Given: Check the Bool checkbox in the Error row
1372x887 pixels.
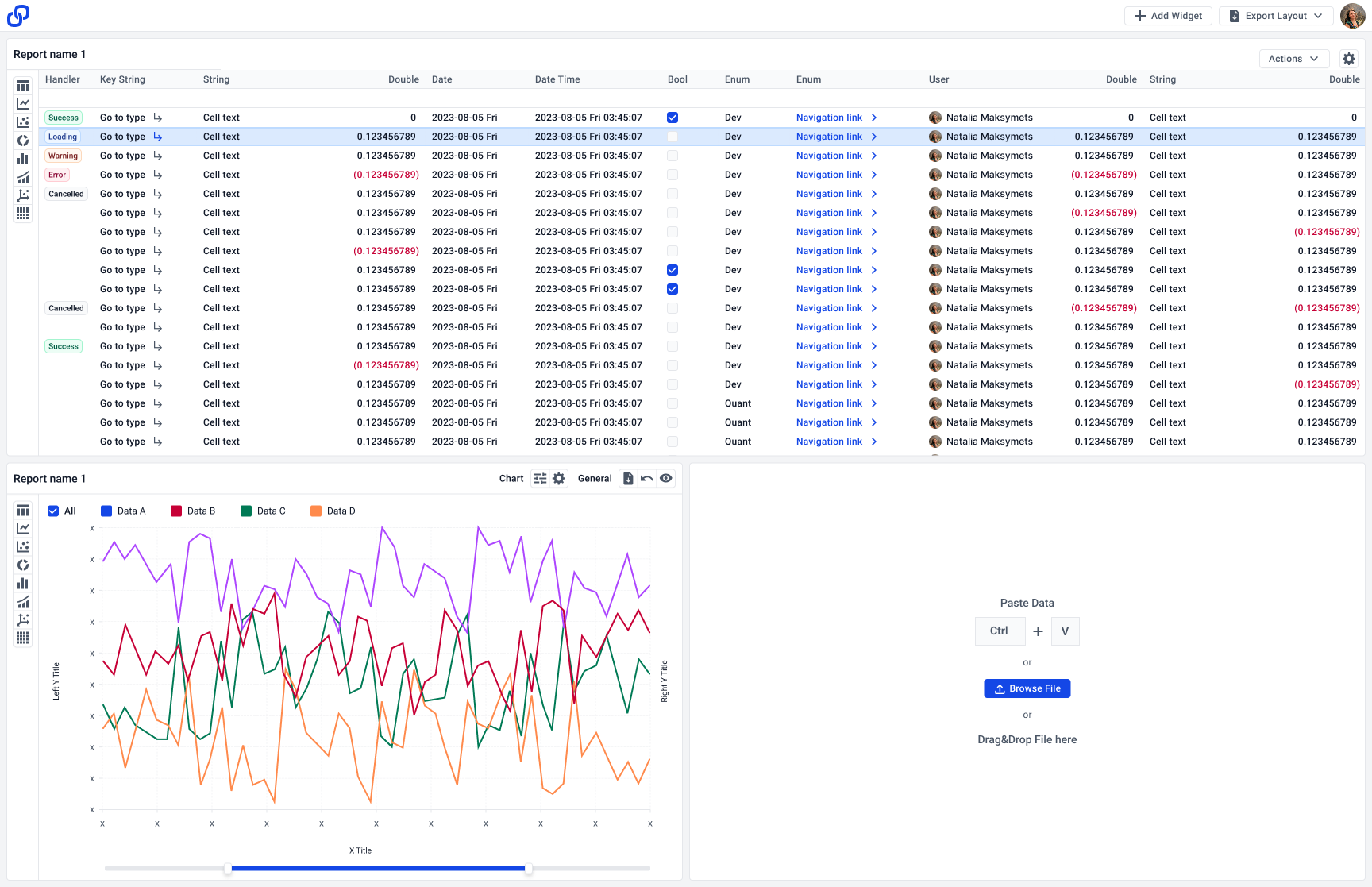Looking at the screenshot, I should coord(673,175).
